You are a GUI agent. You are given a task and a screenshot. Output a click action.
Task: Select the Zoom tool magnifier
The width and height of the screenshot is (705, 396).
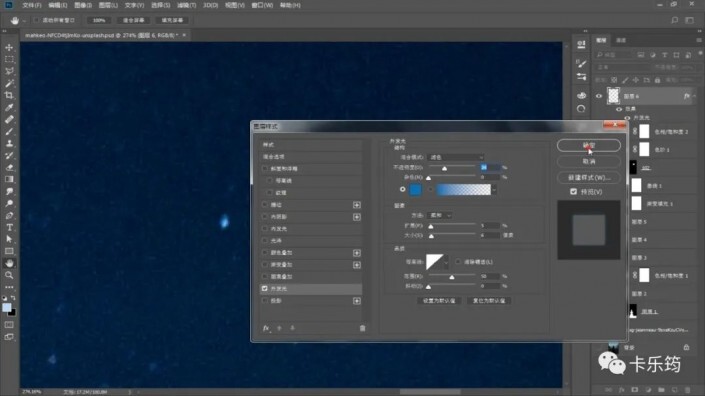[x=9, y=275]
